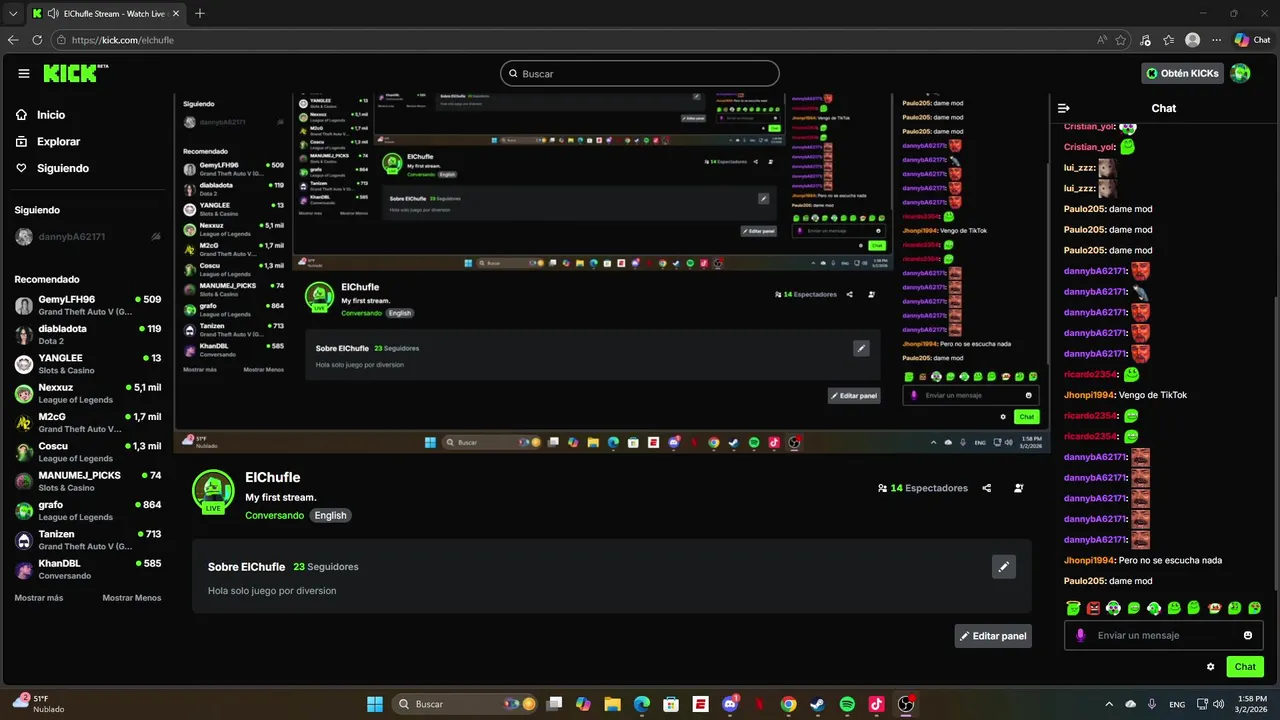Image resolution: width=1280 pixels, height=720 pixels.
Task: Click the browser address bar URL
Action: (123, 40)
